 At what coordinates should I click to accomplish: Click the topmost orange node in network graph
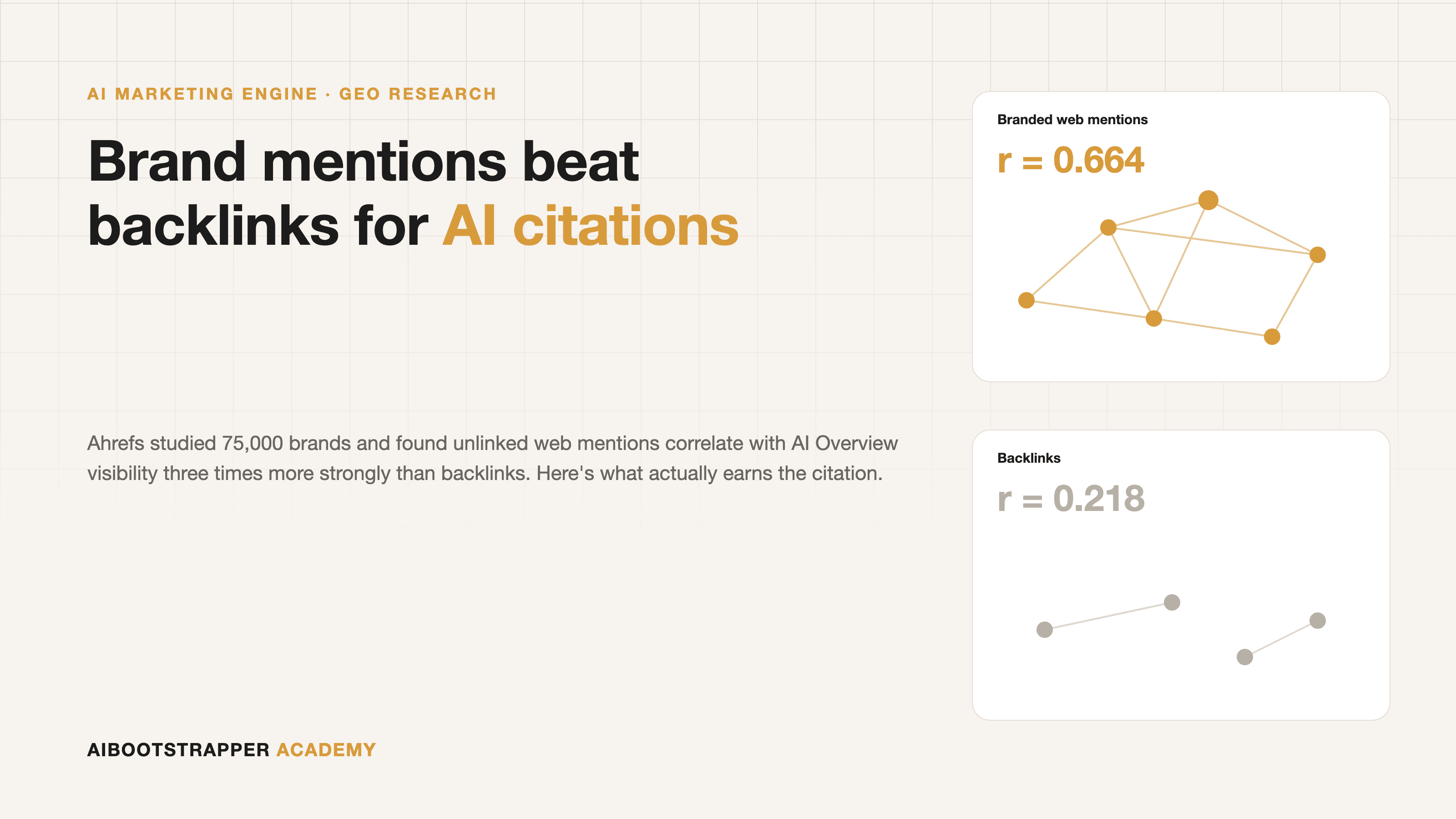(1208, 200)
